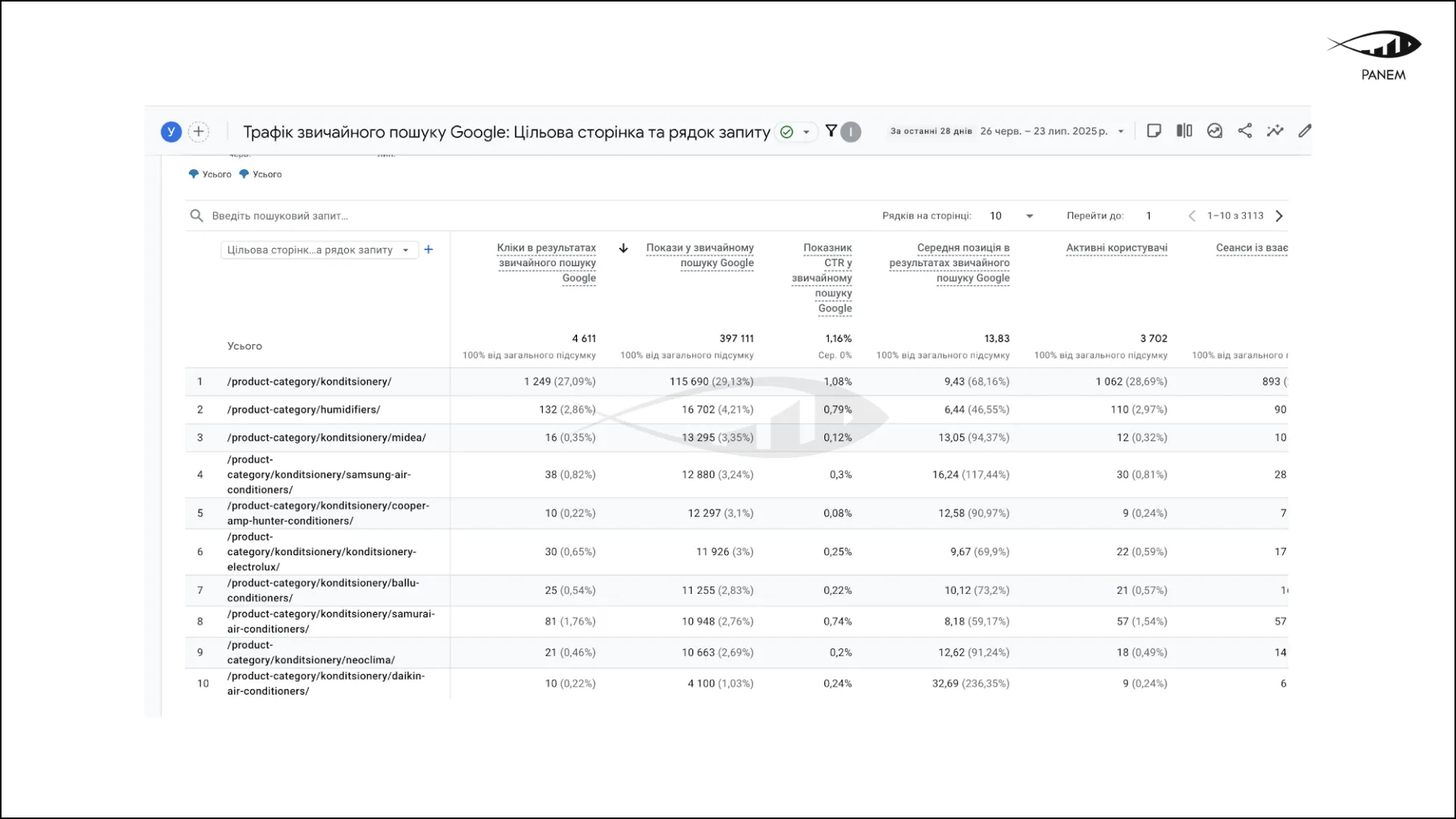Sort by 'Активні користувачі' column header

pos(1116,248)
